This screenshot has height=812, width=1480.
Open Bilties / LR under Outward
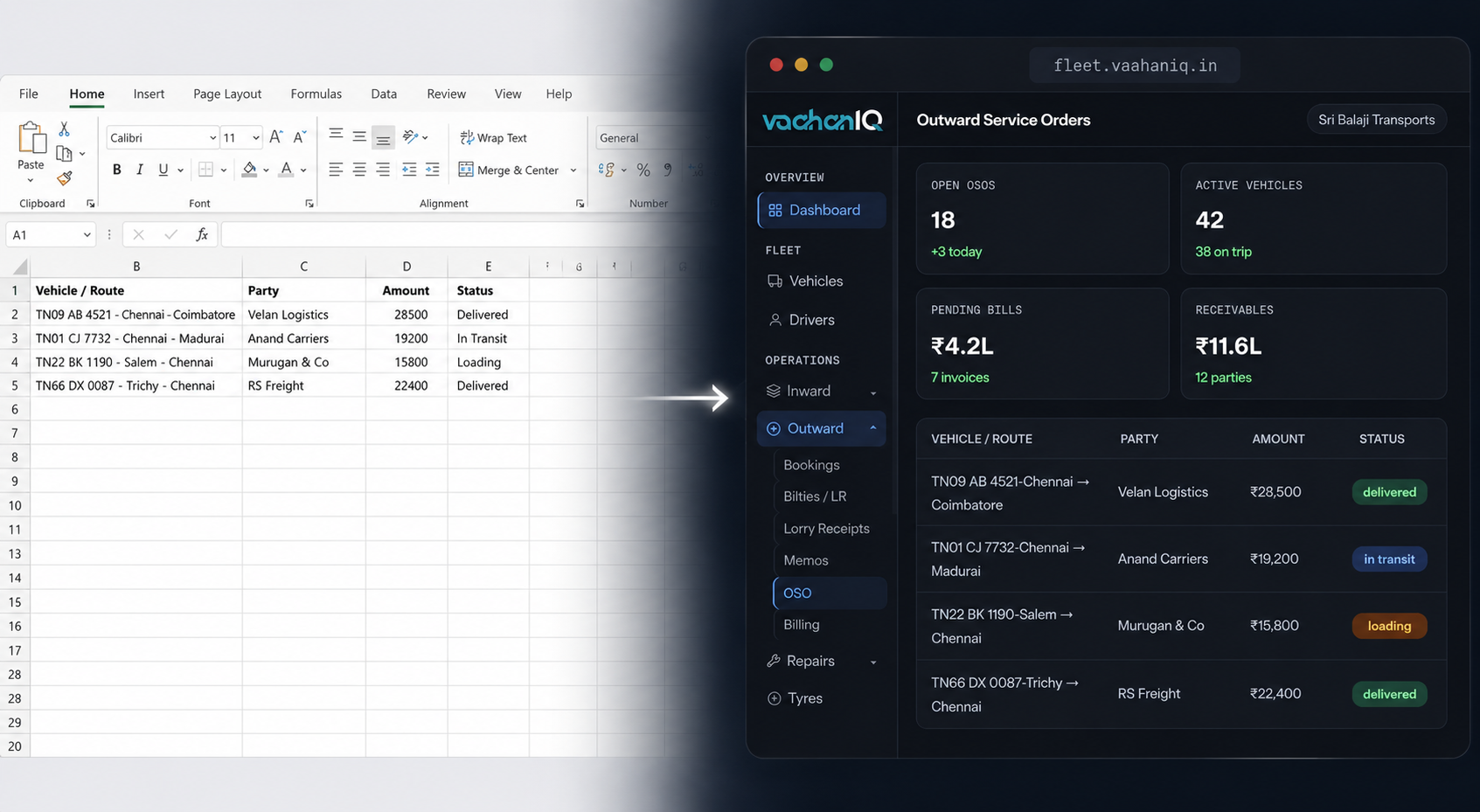815,496
